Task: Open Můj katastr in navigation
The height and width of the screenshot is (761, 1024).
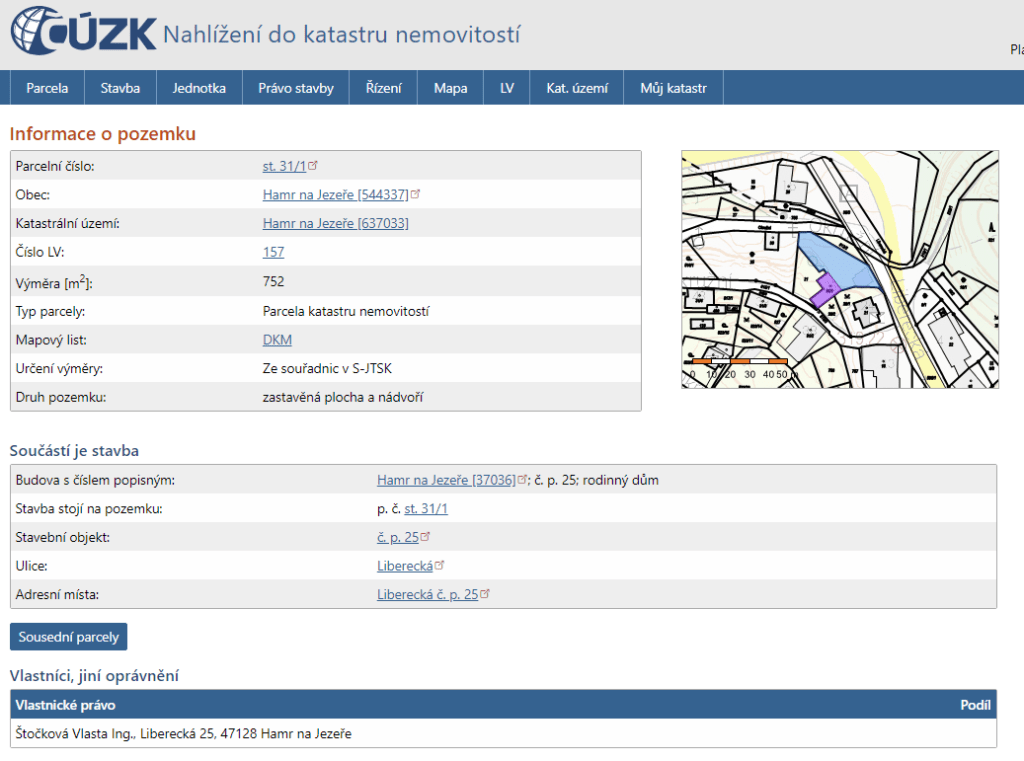Action: 673,88
